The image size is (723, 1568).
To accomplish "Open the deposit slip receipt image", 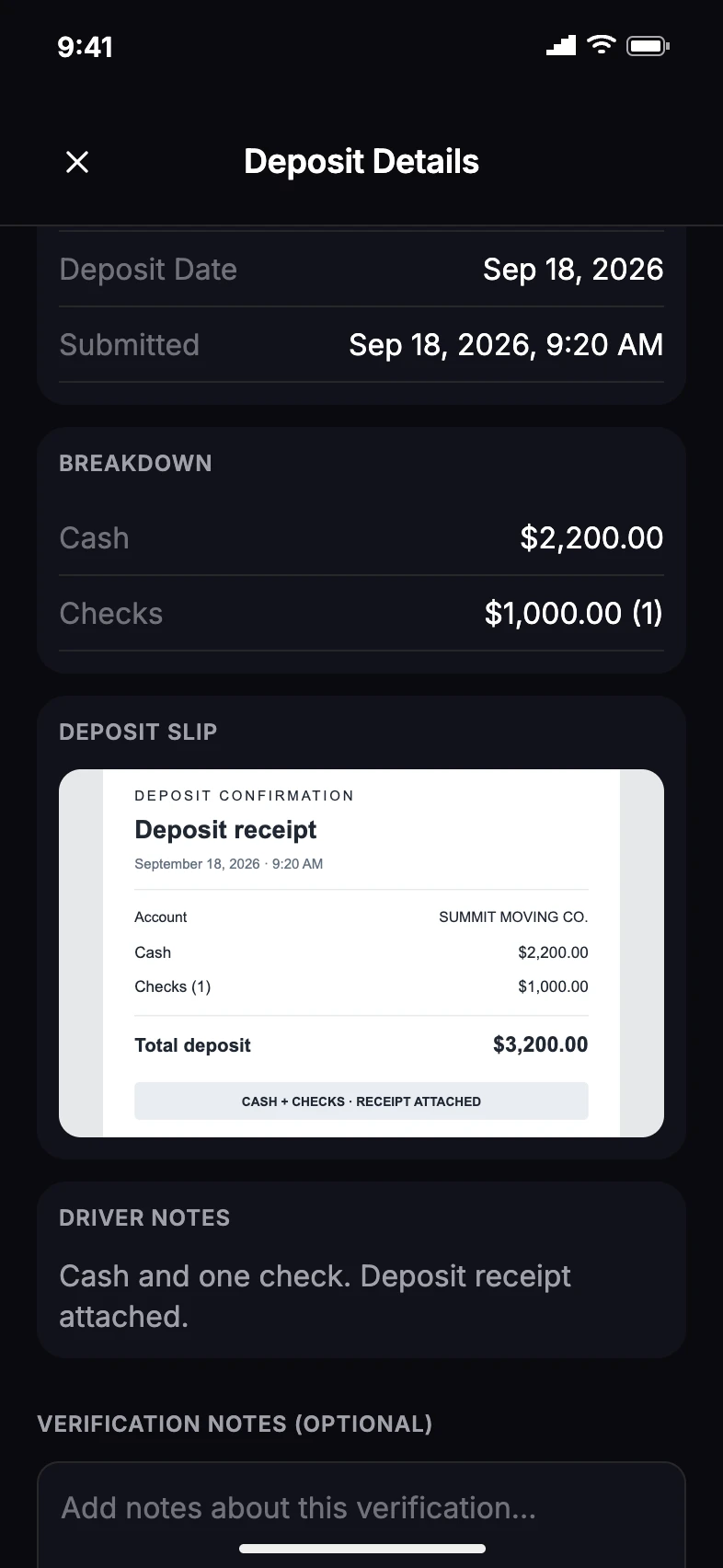I will click(x=361, y=953).
